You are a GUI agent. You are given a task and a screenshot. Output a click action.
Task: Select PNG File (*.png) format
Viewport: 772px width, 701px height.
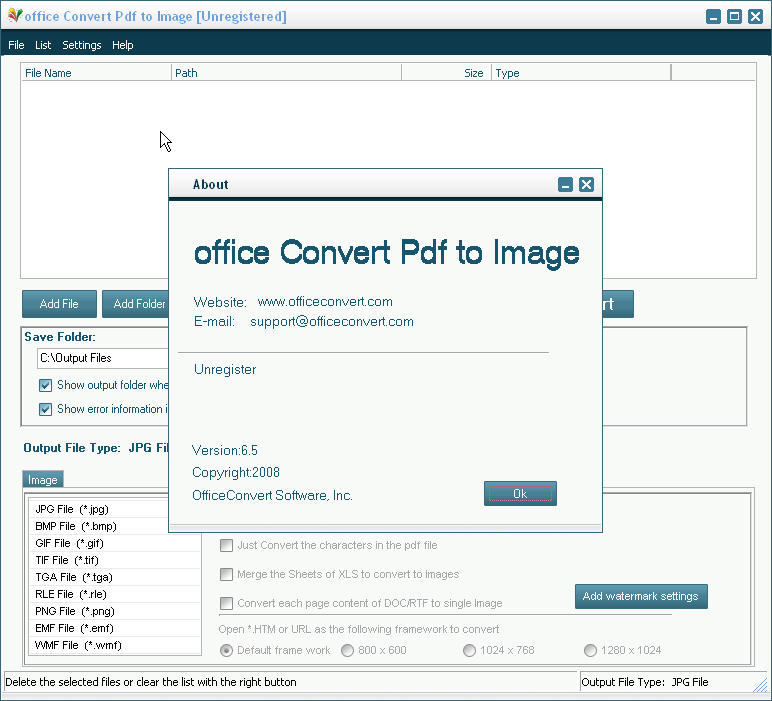[115, 611]
